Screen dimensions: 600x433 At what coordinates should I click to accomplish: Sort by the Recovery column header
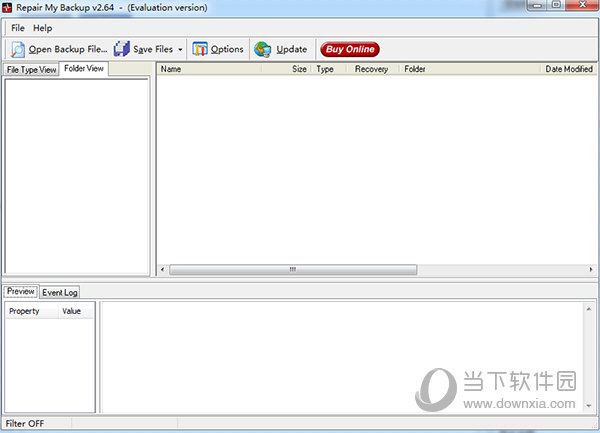[x=373, y=69]
